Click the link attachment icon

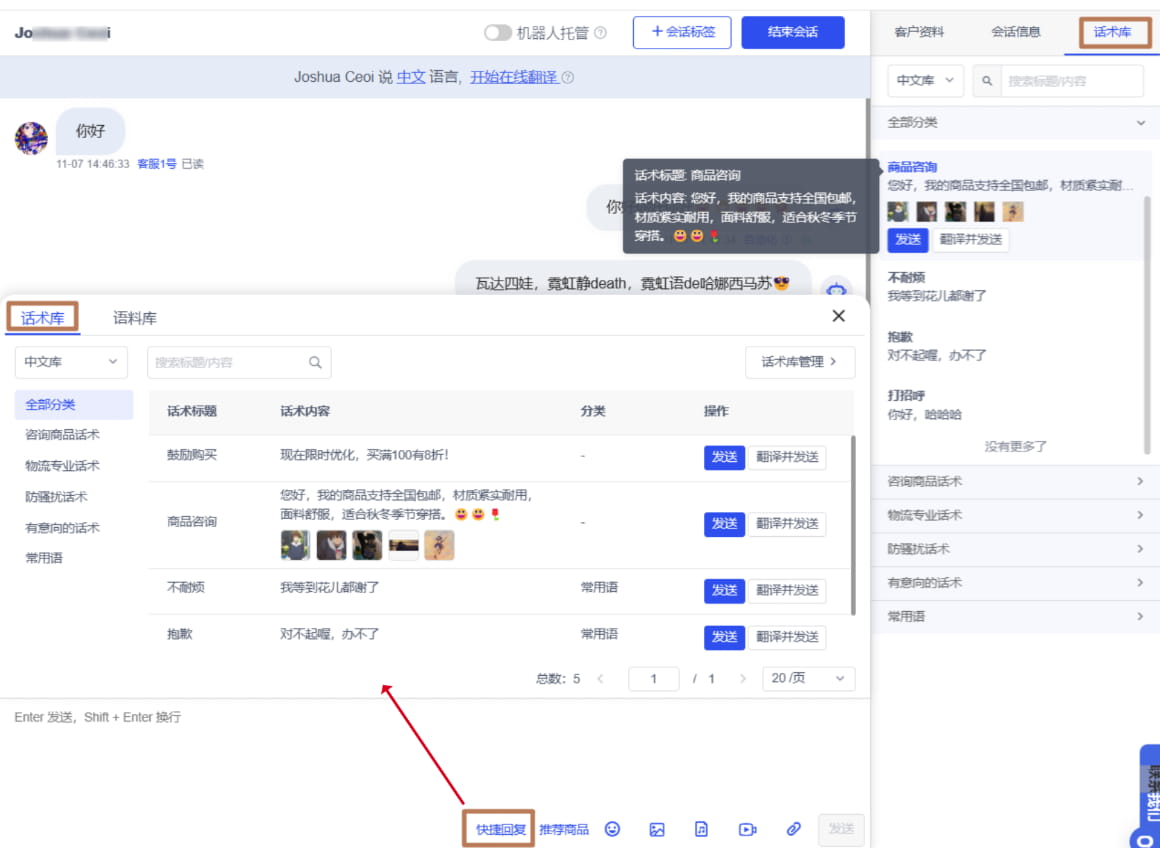[x=793, y=829]
